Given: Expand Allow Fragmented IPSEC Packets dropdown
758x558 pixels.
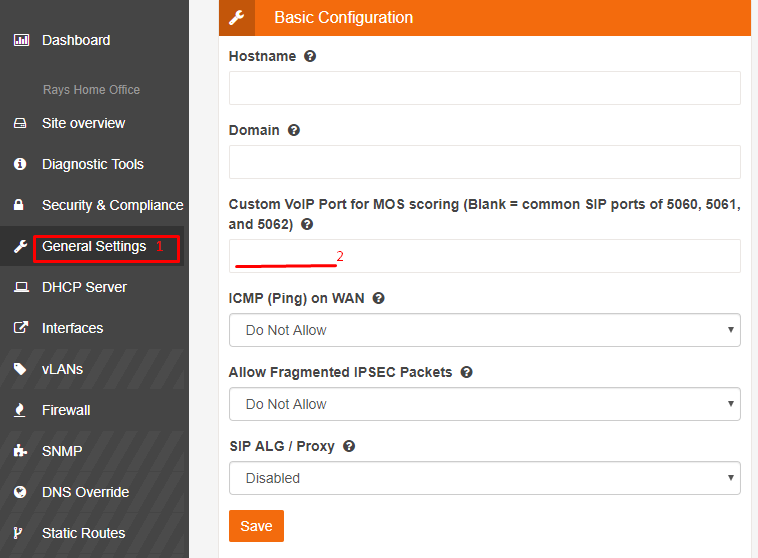Looking at the screenshot, I should (x=485, y=404).
